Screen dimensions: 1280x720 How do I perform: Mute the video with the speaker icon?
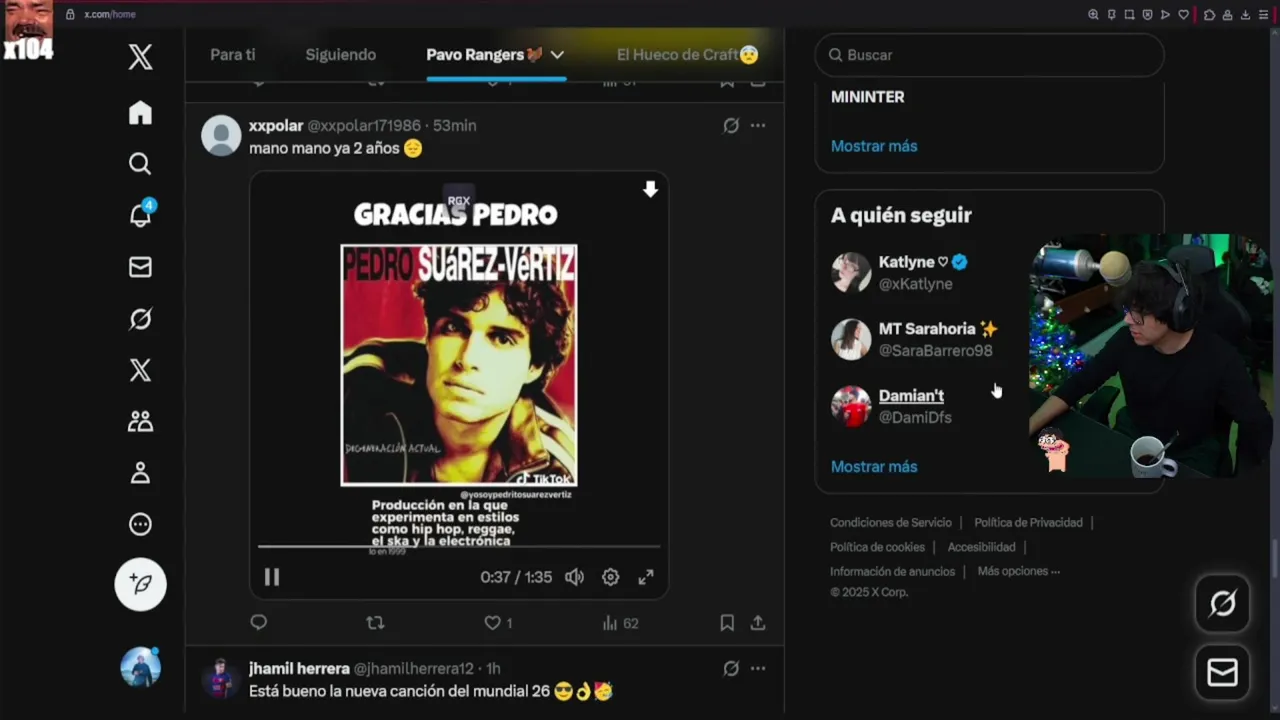tap(574, 577)
